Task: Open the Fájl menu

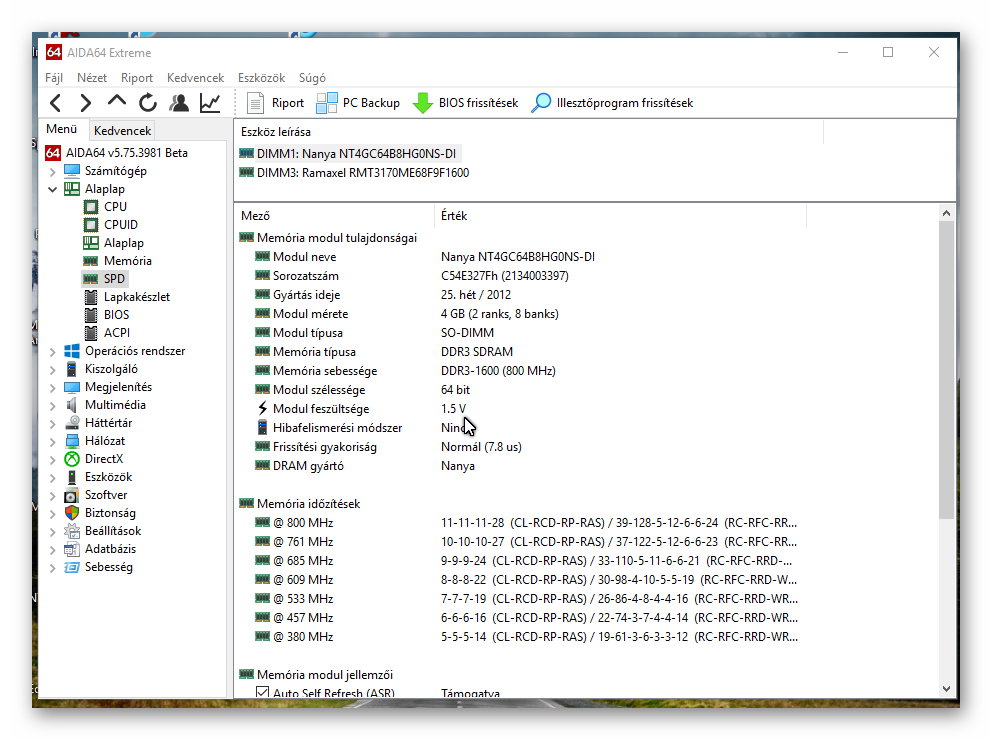Action: click(54, 78)
